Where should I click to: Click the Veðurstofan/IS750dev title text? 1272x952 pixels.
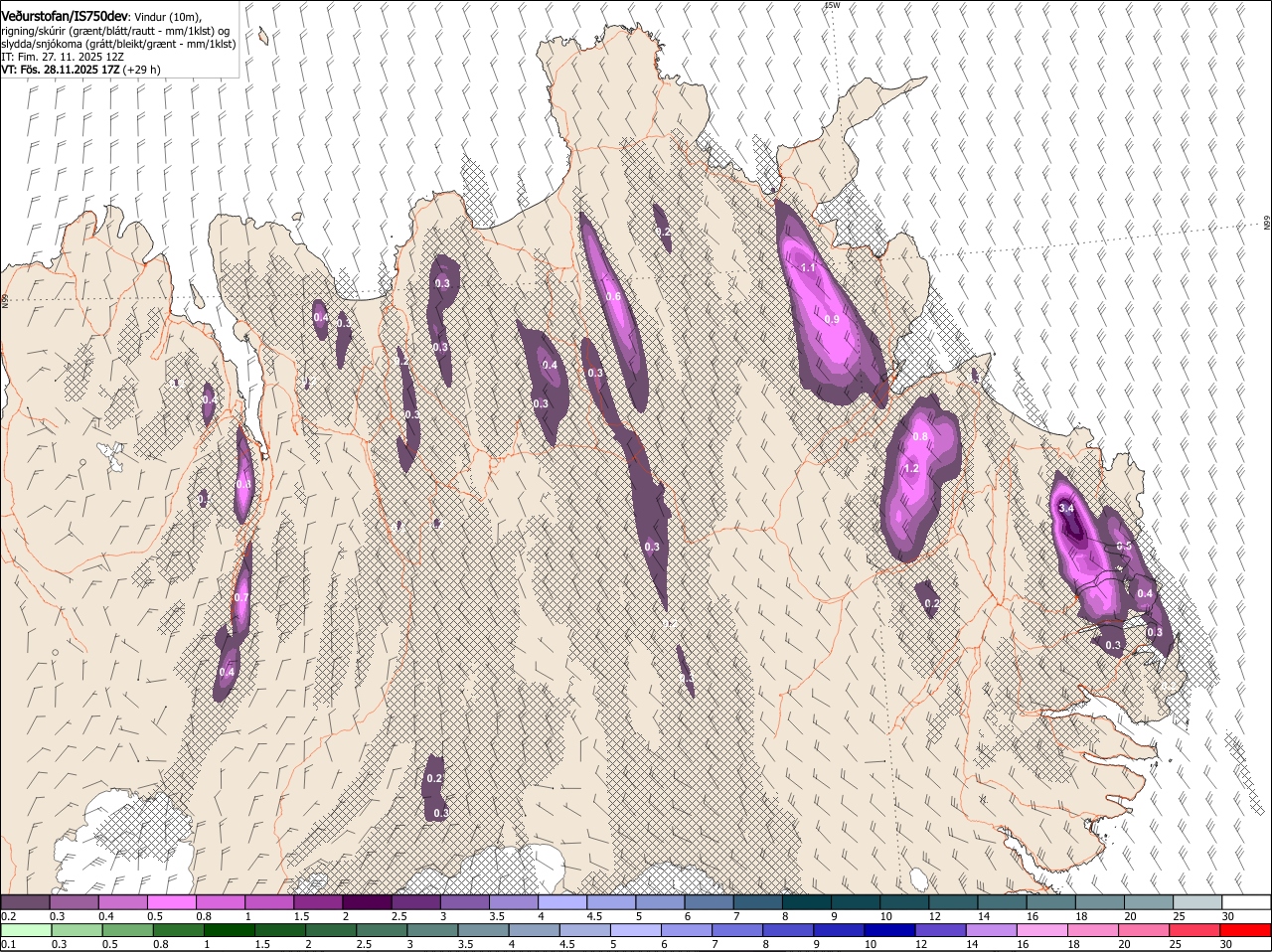coord(64,17)
